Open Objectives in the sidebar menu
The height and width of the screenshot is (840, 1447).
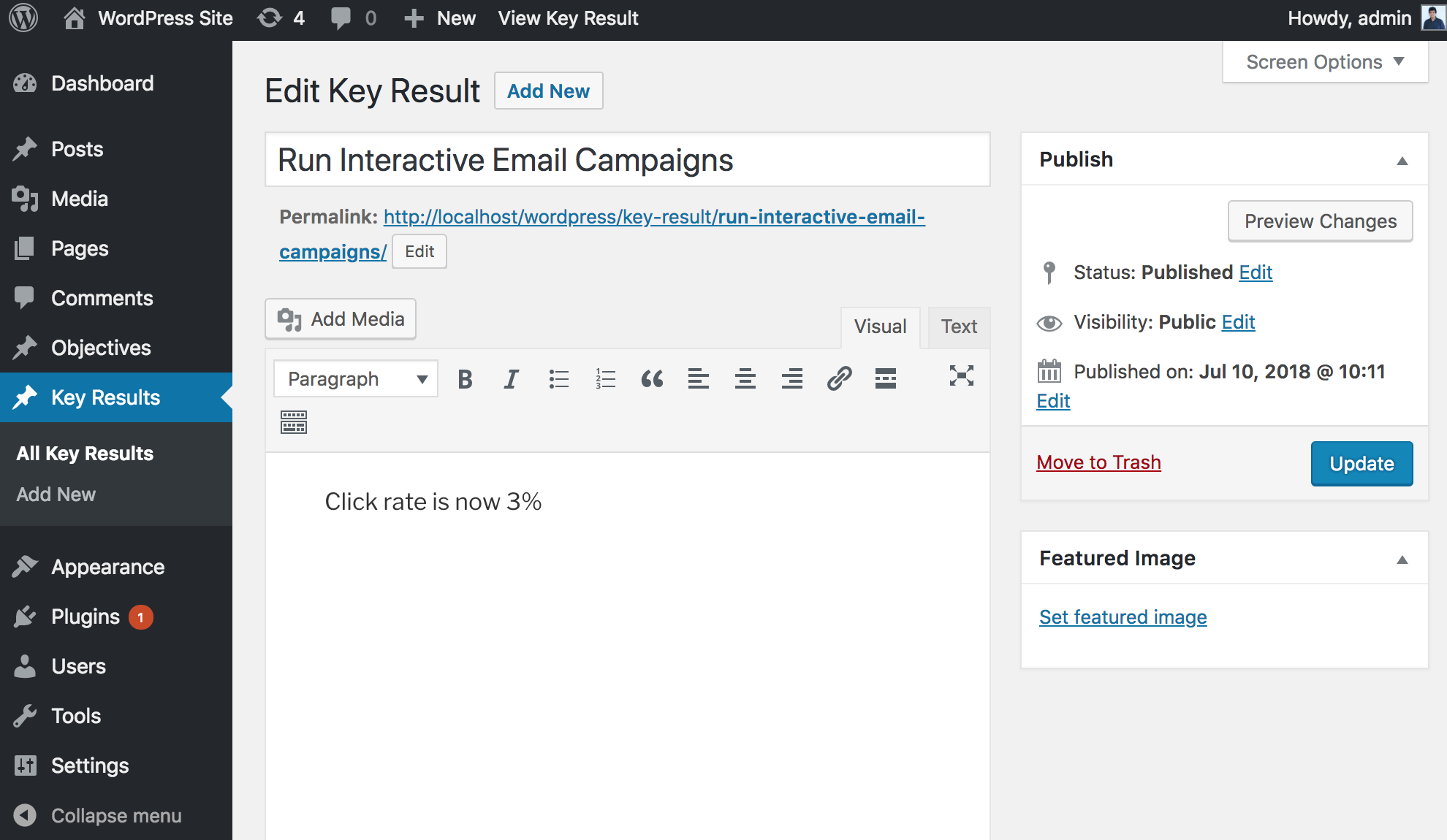101,348
